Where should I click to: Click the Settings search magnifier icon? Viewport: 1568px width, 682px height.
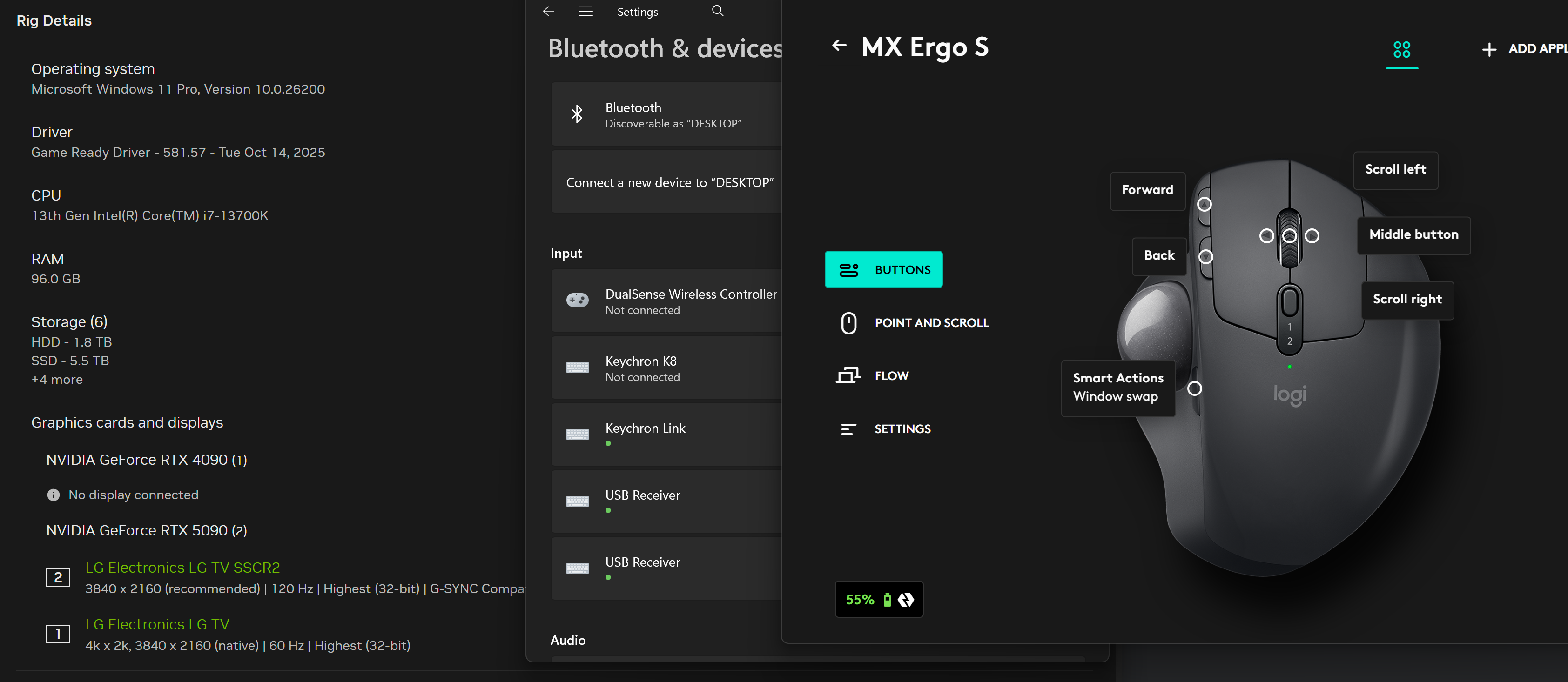[718, 11]
